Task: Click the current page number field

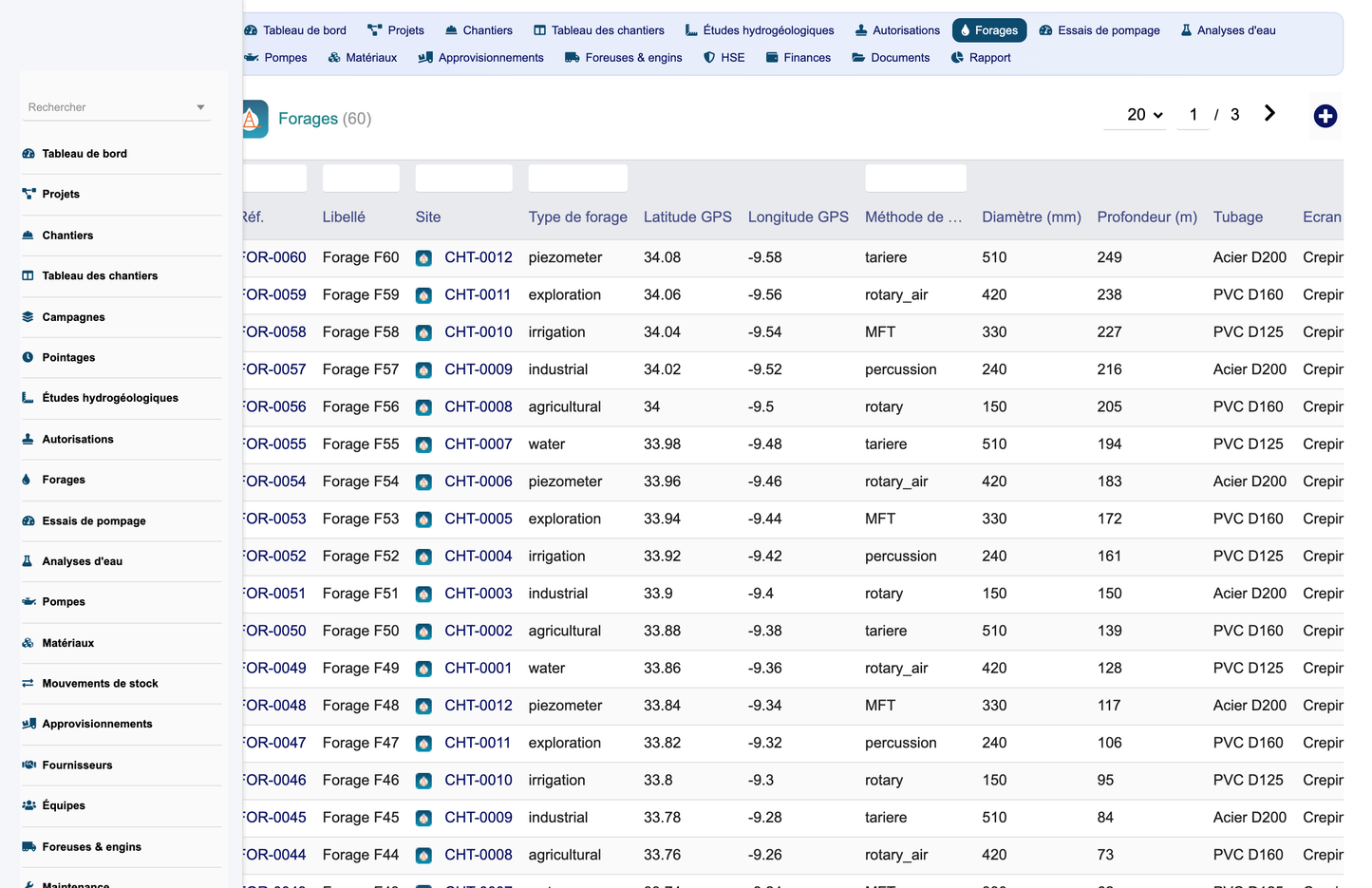Action: 1193,115
